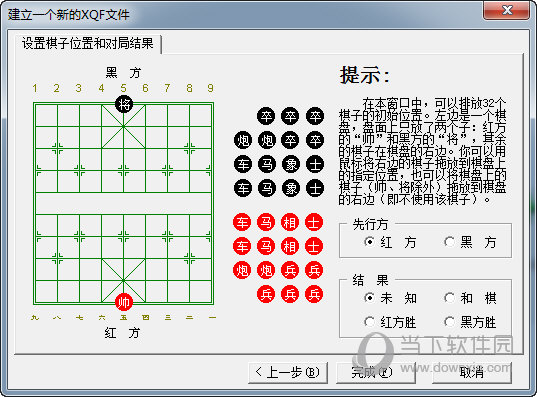The height and width of the screenshot is (397, 537).
Task: Click the 提示: heading
Action: [x=365, y=75]
